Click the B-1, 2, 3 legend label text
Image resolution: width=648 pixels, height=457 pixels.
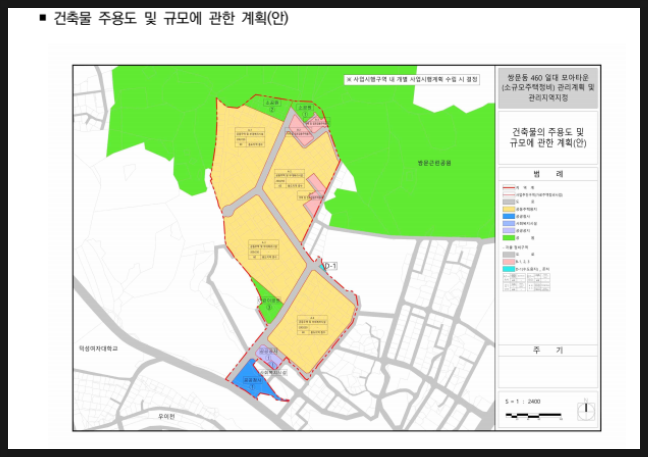click(x=523, y=262)
